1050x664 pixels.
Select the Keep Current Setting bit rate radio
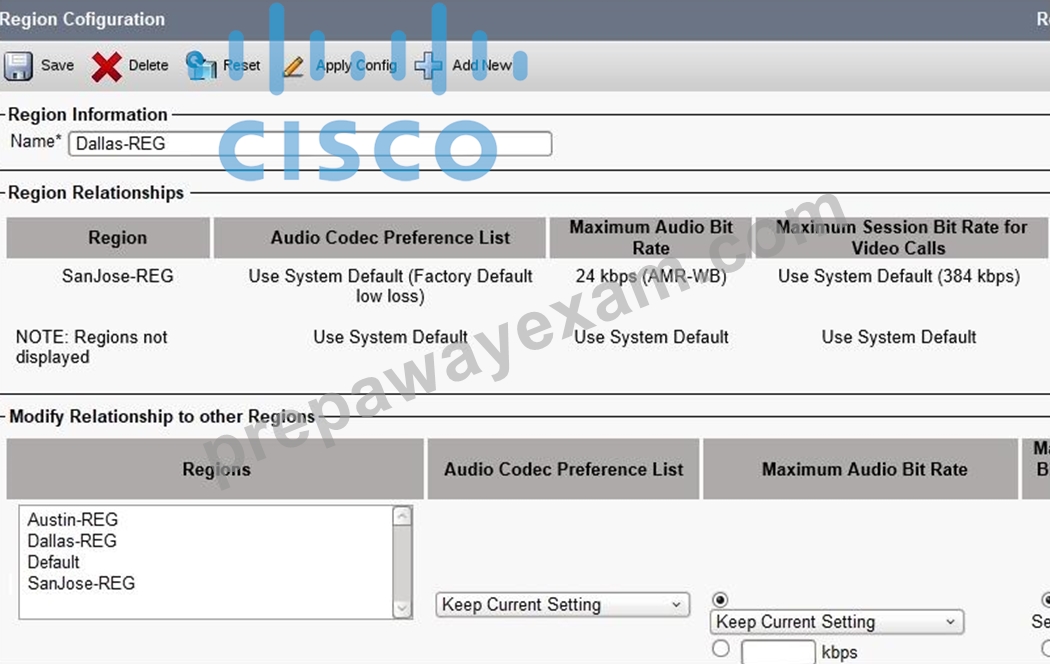pos(721,599)
